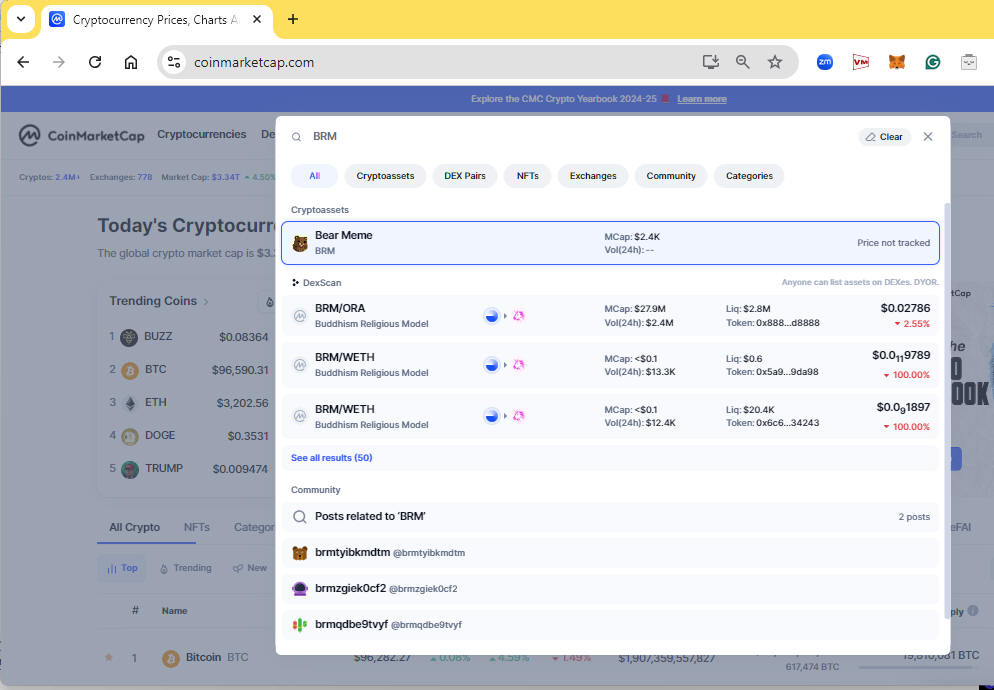Open BTC in Trending Coins
This screenshot has height=690, width=994.
click(188, 370)
